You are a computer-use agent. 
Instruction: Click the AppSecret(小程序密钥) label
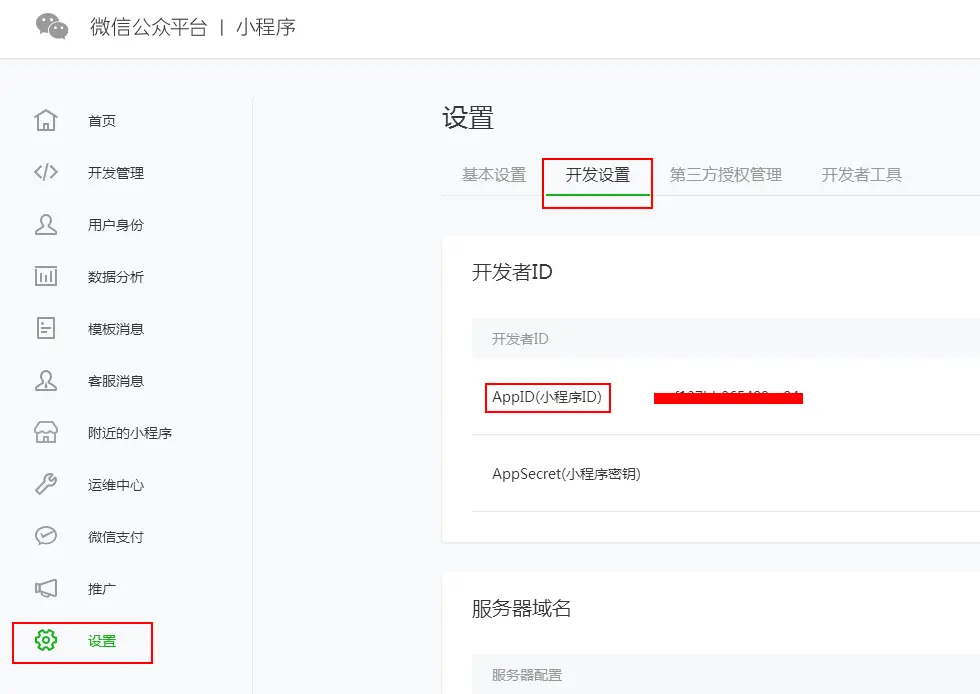[x=566, y=474]
